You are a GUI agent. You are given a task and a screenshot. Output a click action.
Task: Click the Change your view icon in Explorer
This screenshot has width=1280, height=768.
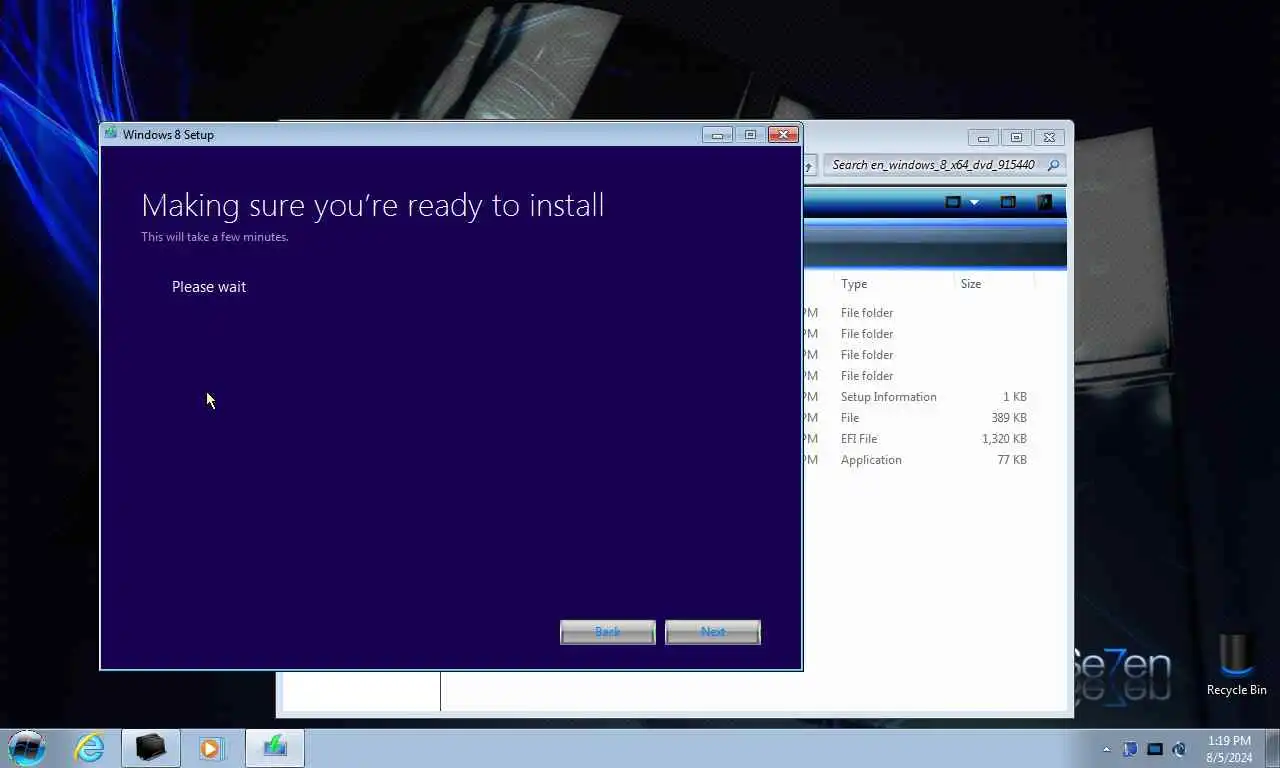click(953, 202)
